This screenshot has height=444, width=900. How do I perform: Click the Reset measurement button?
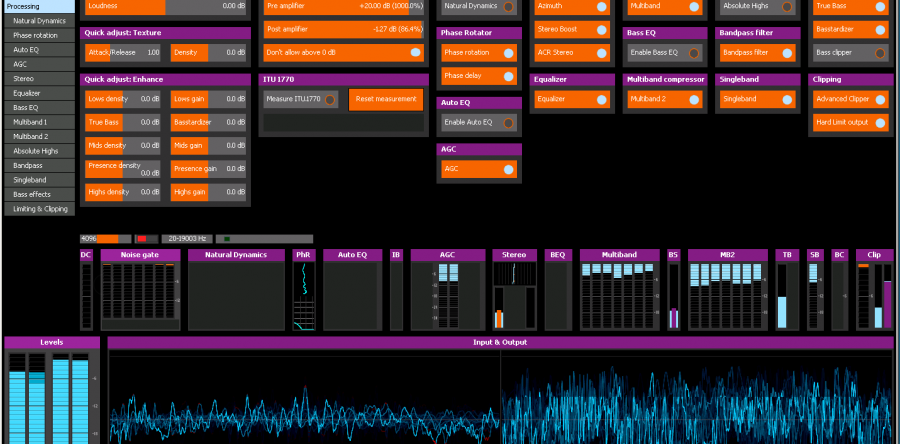coord(386,99)
